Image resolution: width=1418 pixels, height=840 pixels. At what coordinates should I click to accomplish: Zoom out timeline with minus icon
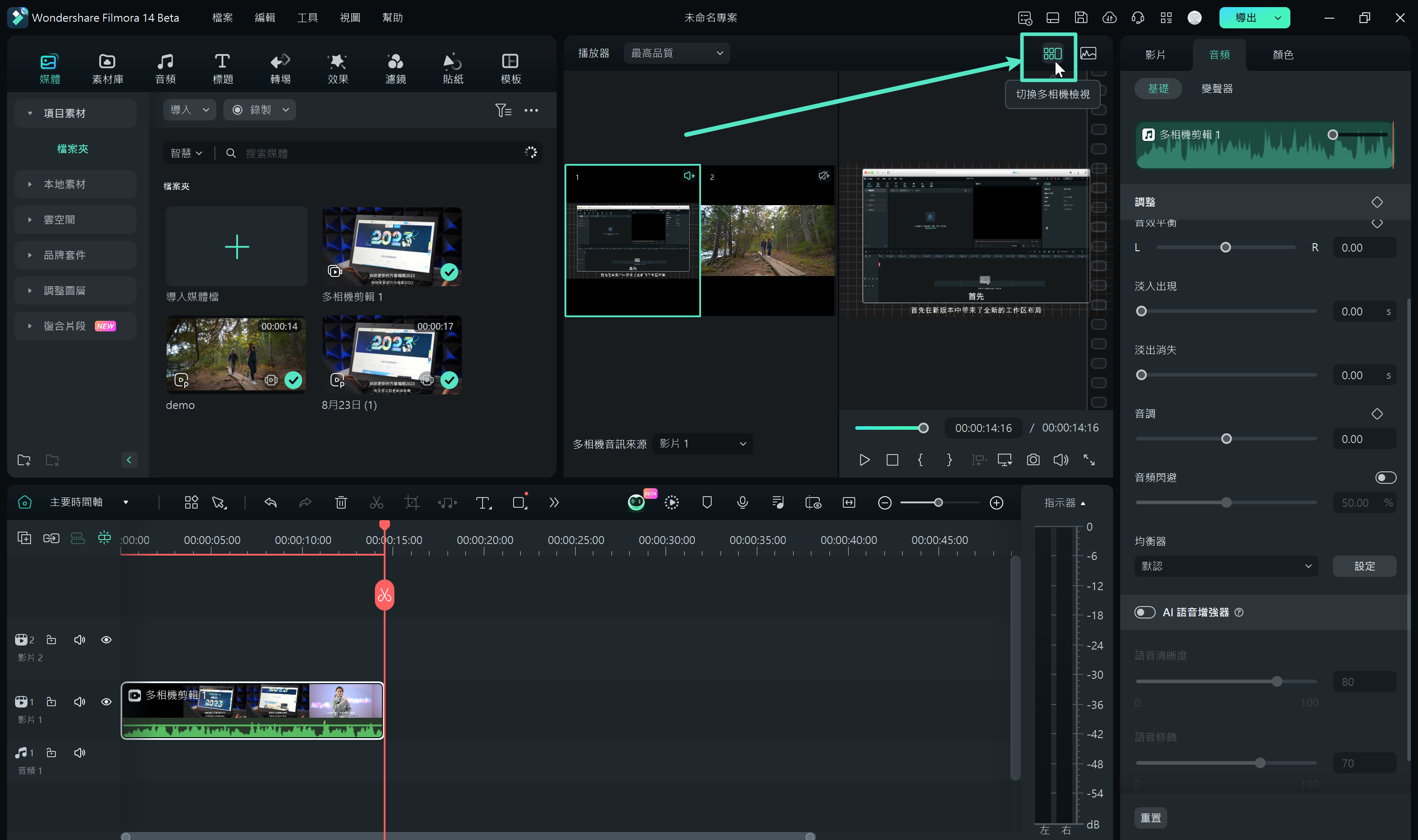885,503
